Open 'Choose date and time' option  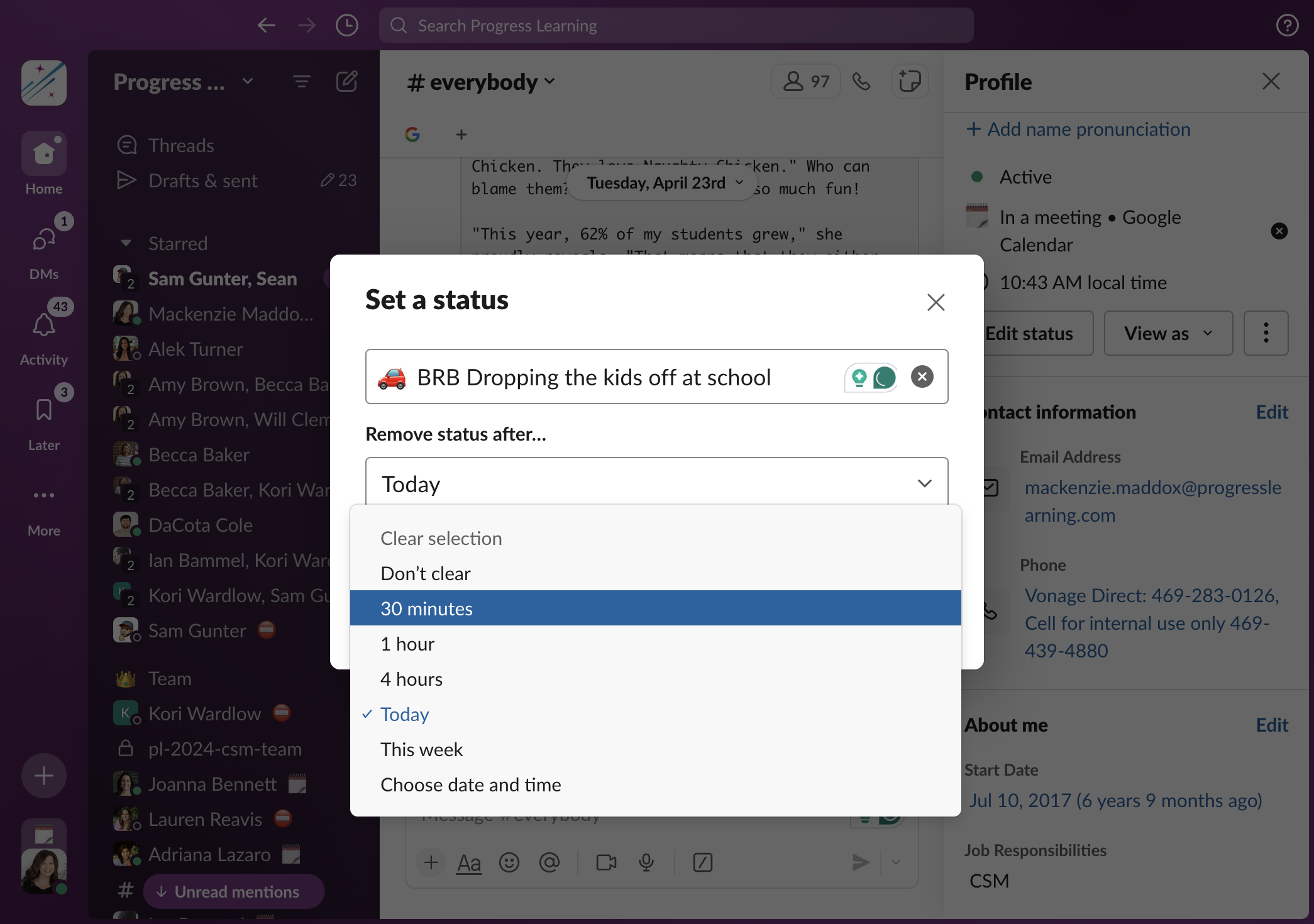point(655,784)
